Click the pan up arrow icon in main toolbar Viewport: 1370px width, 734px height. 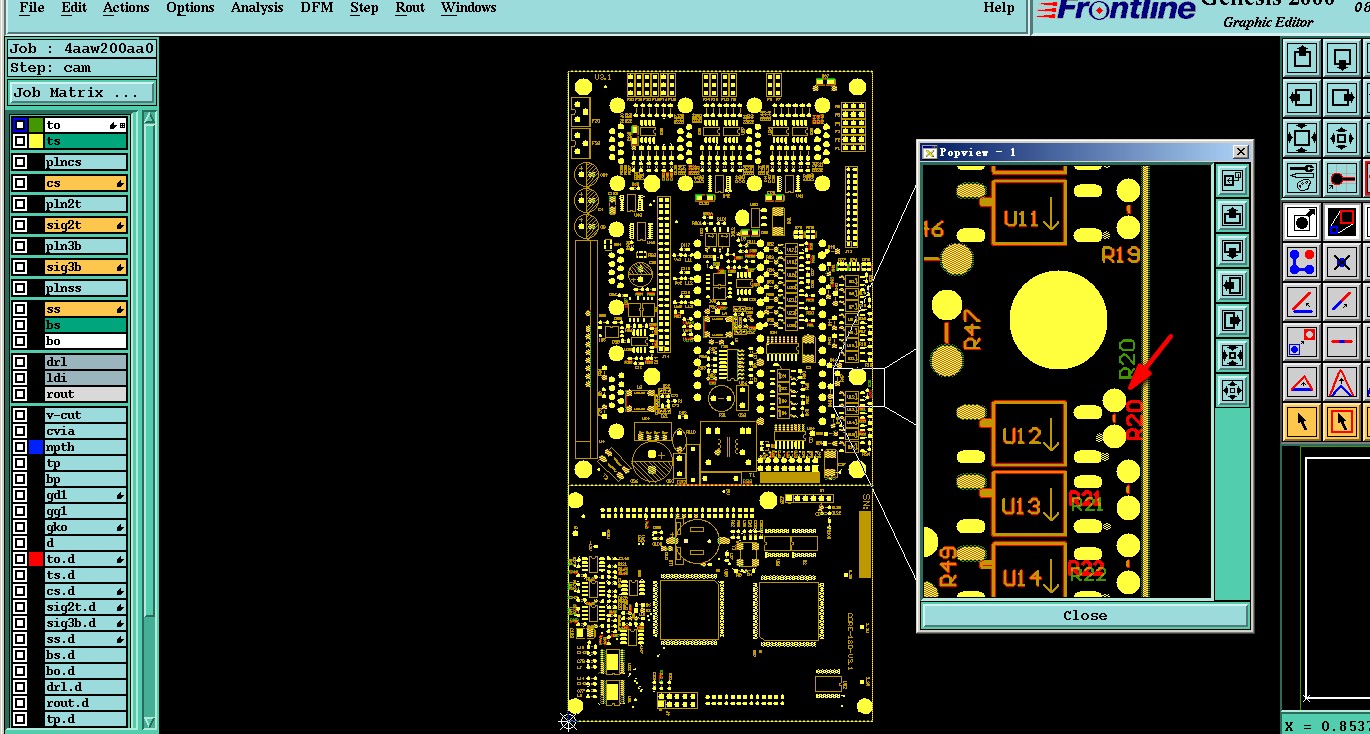point(1302,58)
